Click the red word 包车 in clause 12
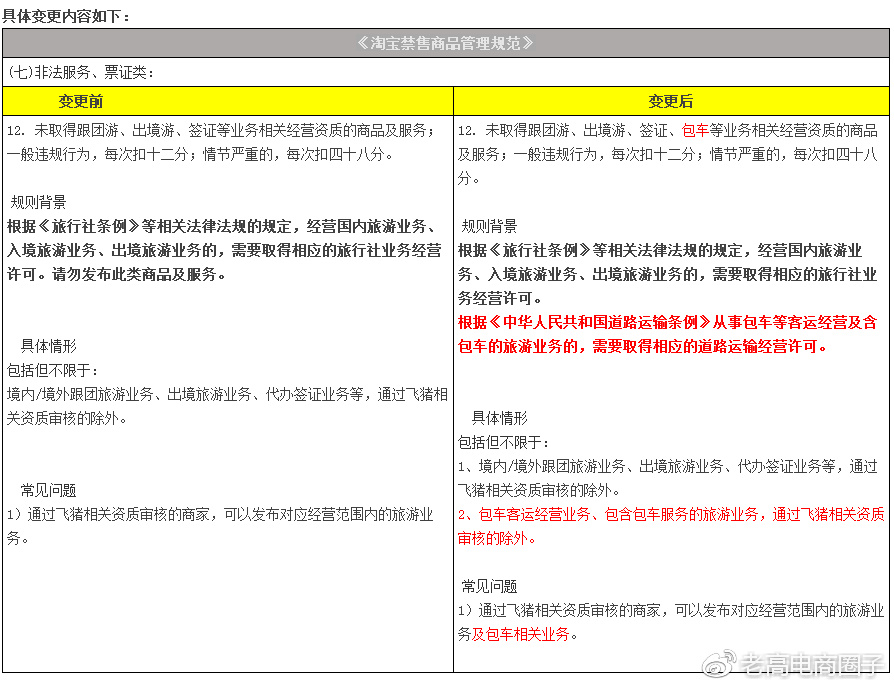The image size is (894, 687). (x=695, y=131)
